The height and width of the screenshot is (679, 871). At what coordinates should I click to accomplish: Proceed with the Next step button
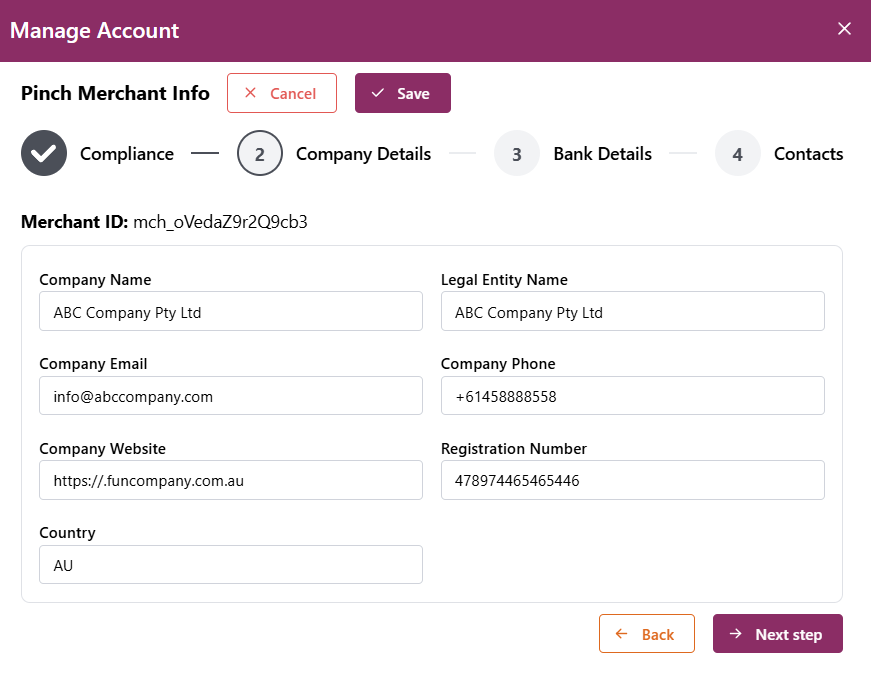pos(778,634)
